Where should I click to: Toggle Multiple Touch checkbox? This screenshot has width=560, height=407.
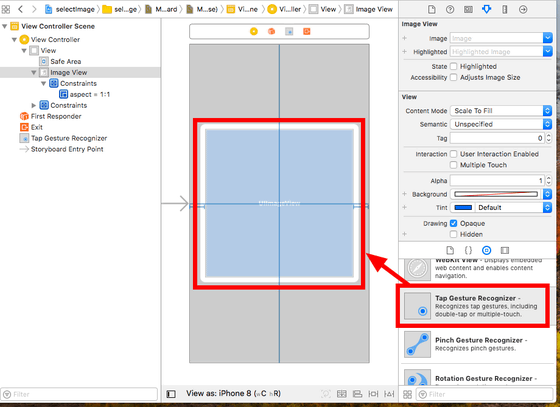tap(454, 165)
